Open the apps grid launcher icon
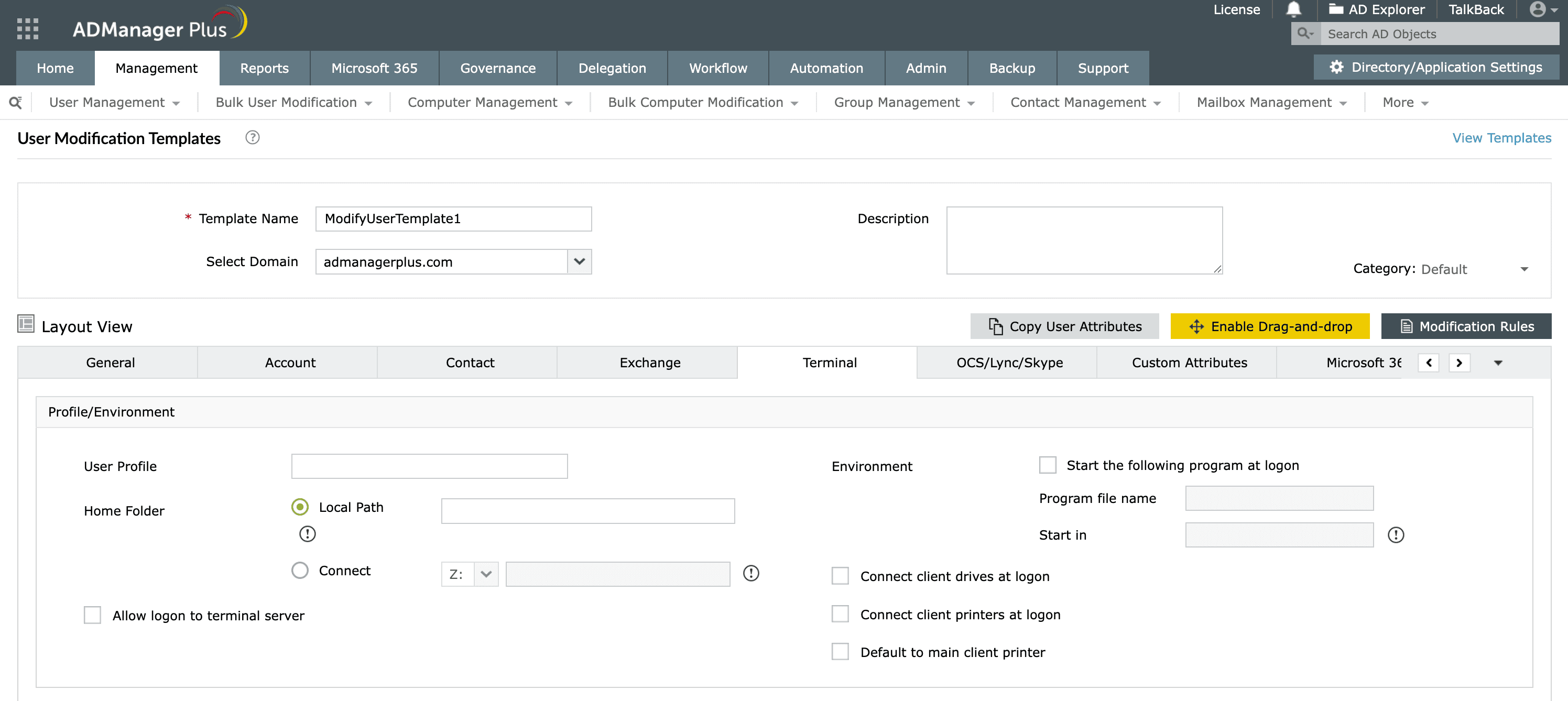This screenshot has height=701, width=1568. 27,29
